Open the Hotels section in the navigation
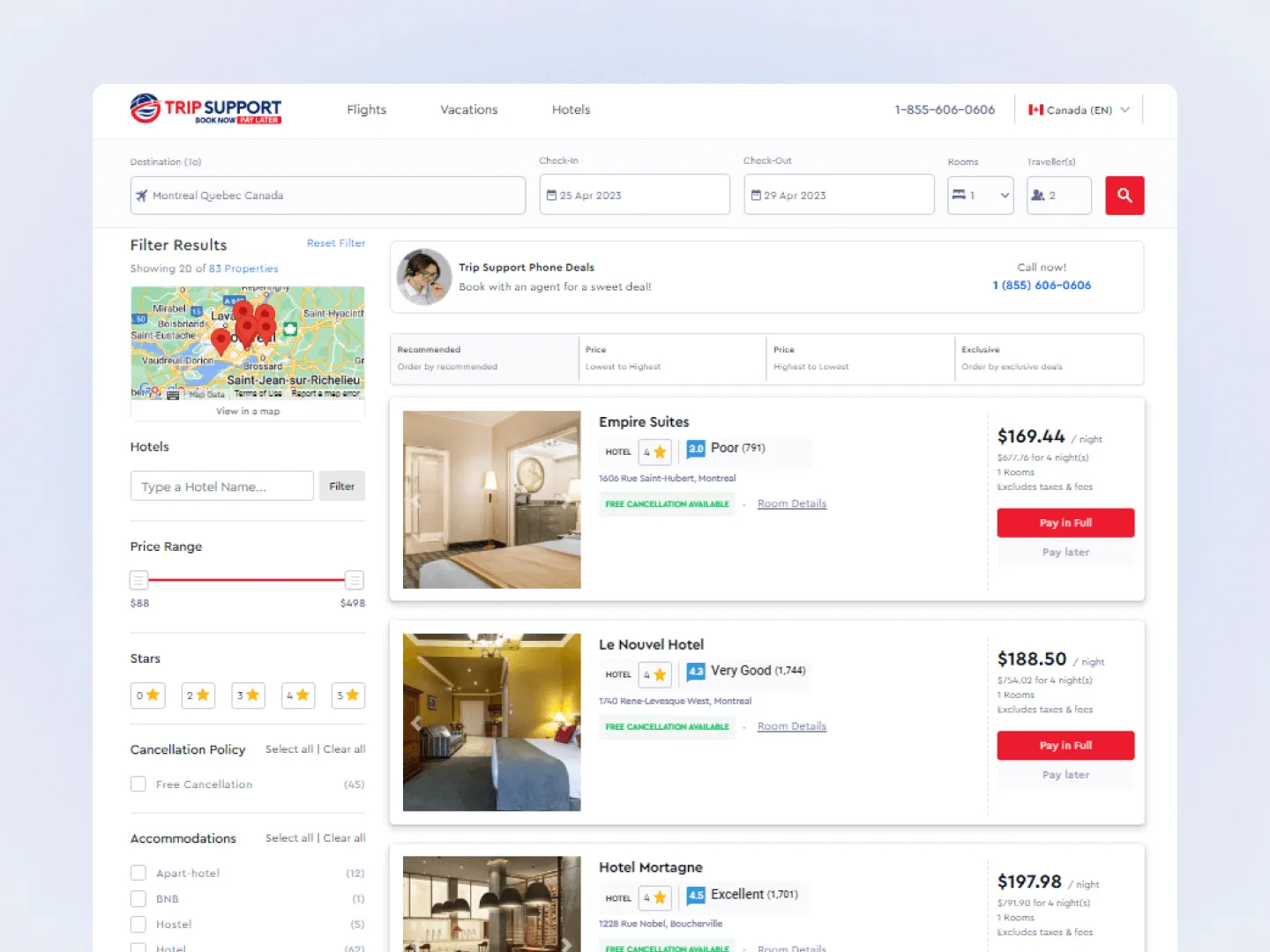Screen dimensions: 1270x952 point(571,109)
